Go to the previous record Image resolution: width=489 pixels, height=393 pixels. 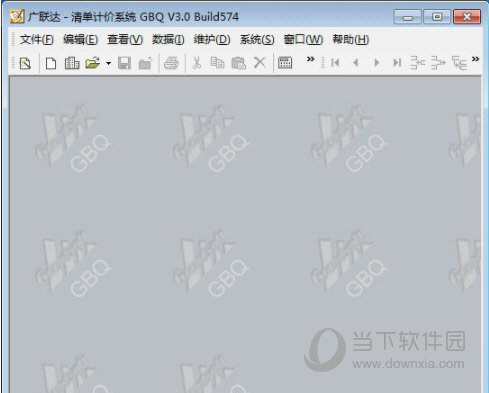(356, 63)
